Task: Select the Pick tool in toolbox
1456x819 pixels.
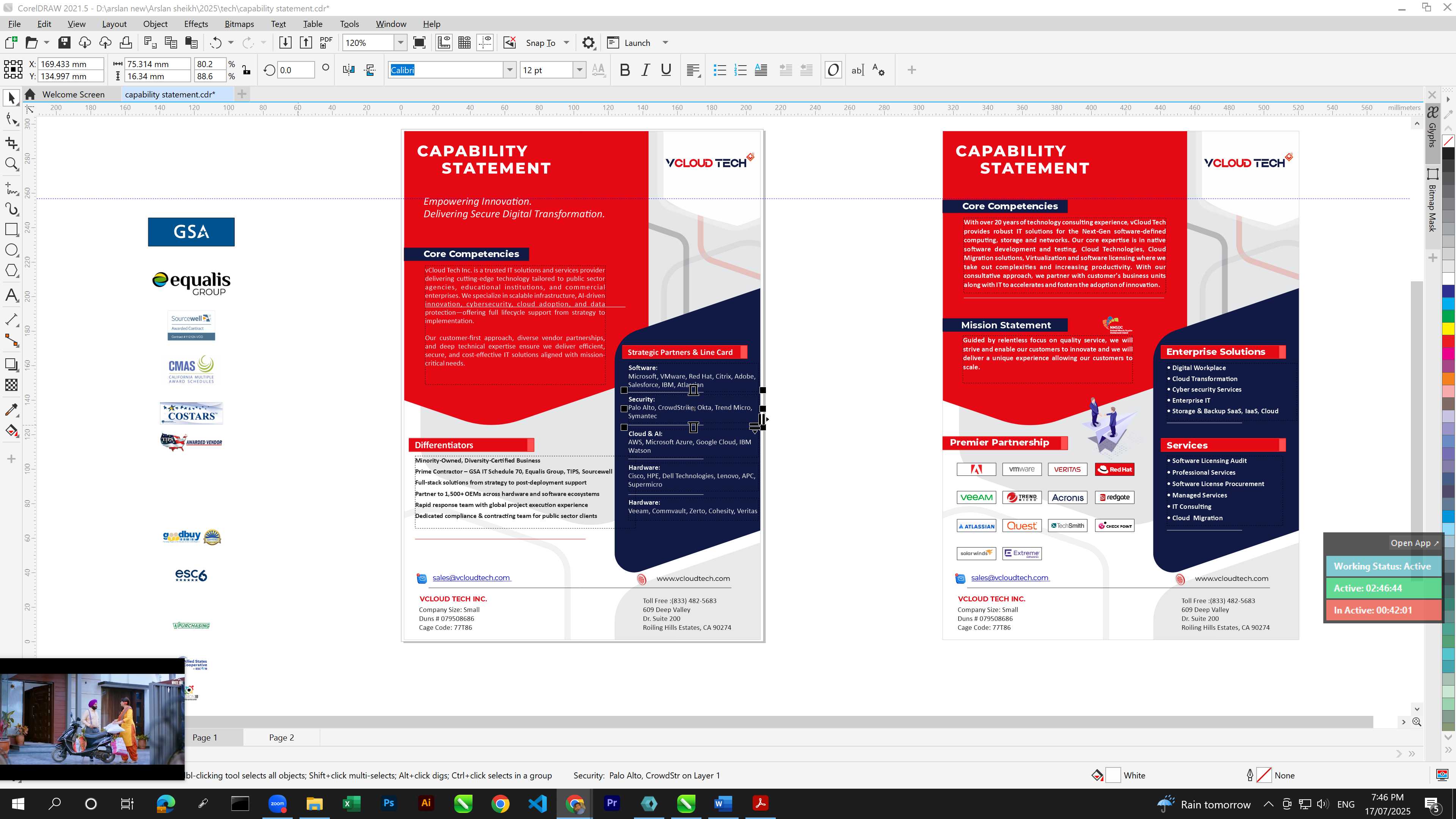Action: (x=11, y=98)
